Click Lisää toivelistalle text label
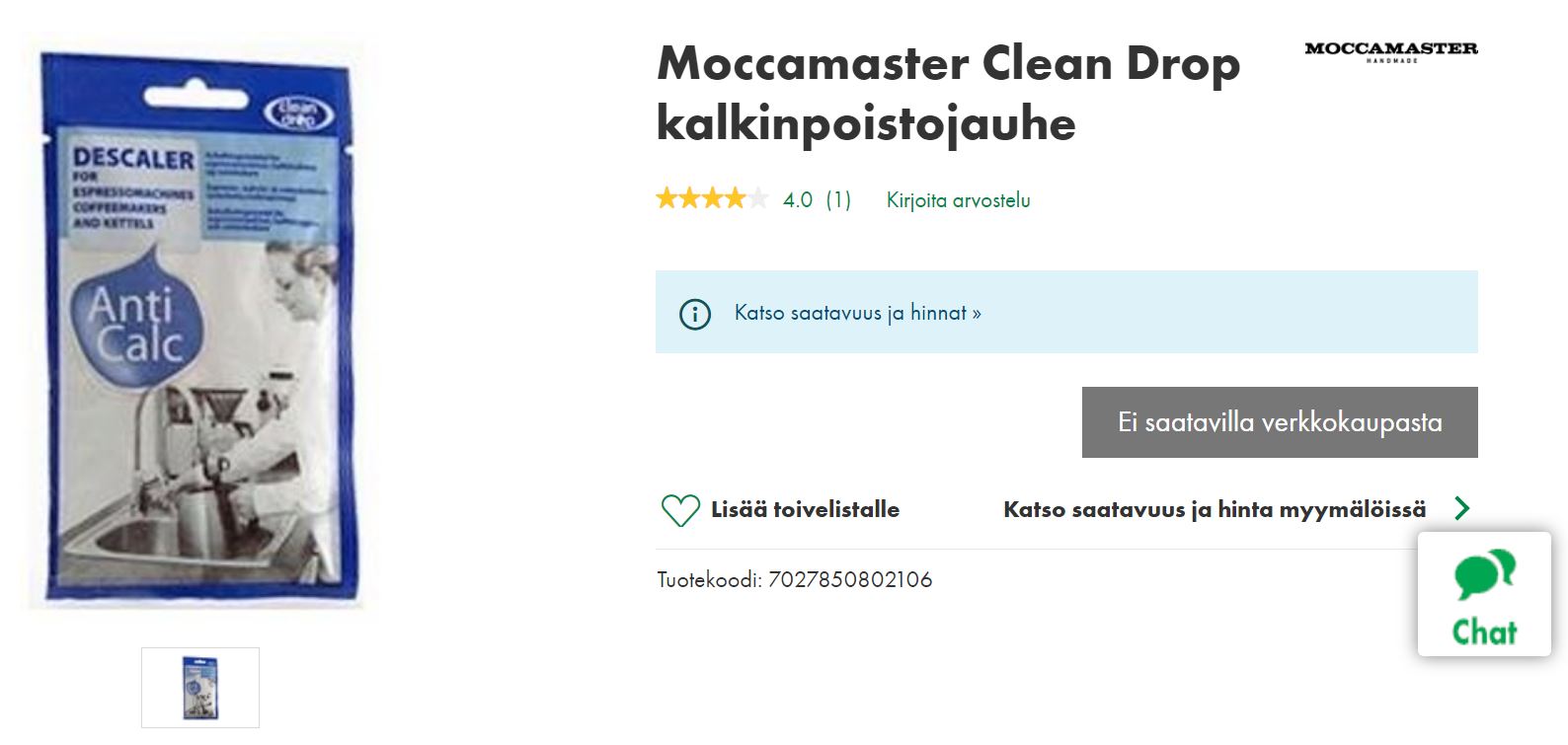This screenshot has height=745, width=1568. [x=805, y=509]
